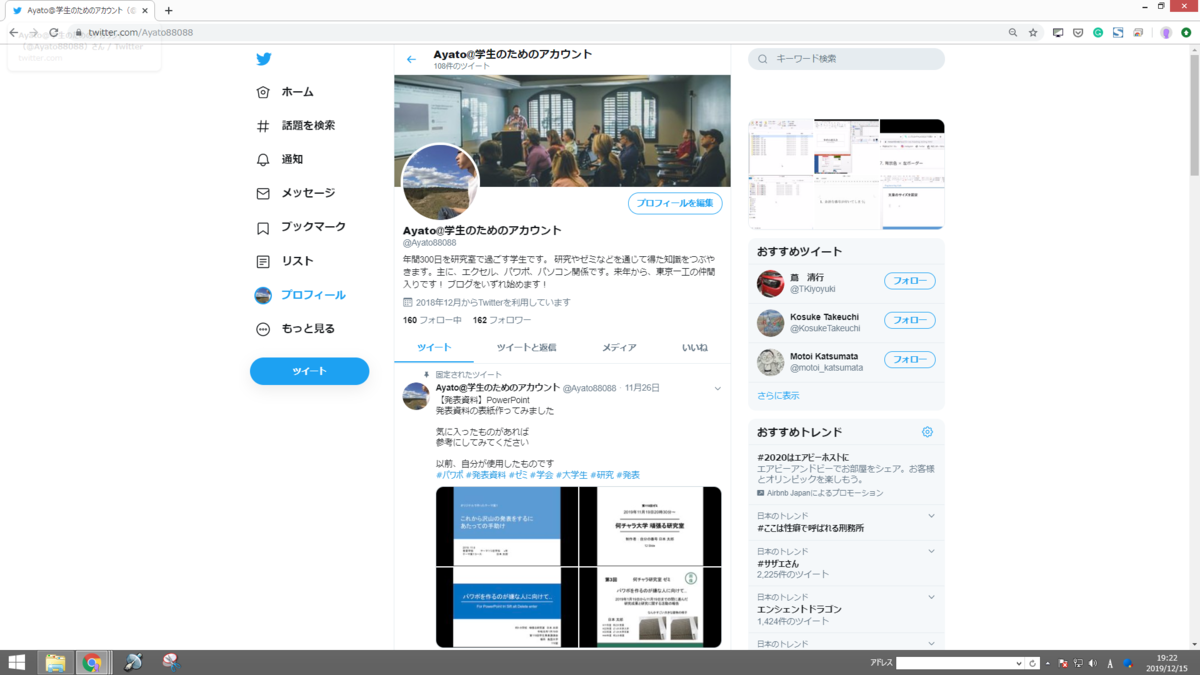1200x675 pixels.
Task: Open ブックマーク with the bookmark icon
Action: (262, 227)
